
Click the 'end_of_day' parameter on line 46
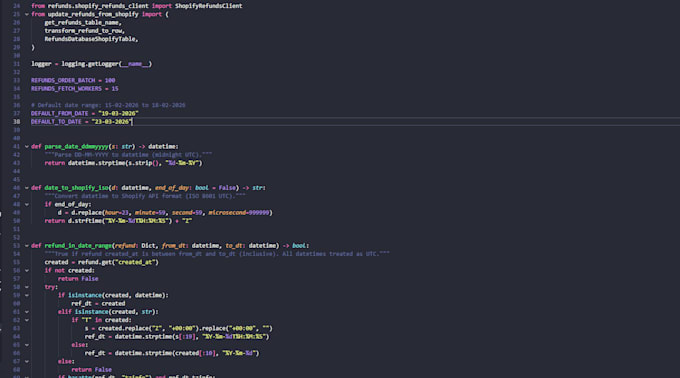click(x=172, y=188)
